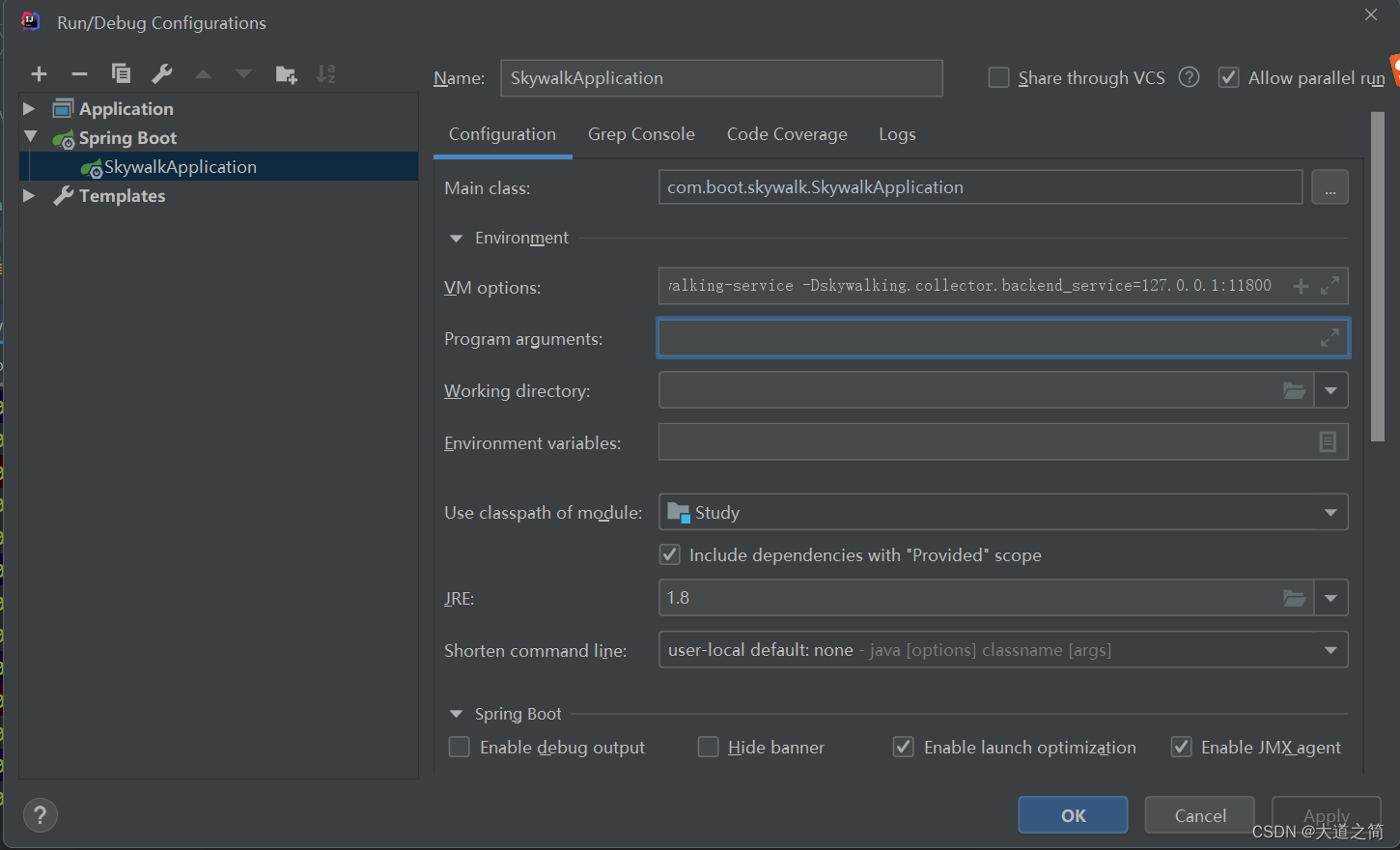Create new folder for configurations
1400x850 pixels.
[286, 74]
